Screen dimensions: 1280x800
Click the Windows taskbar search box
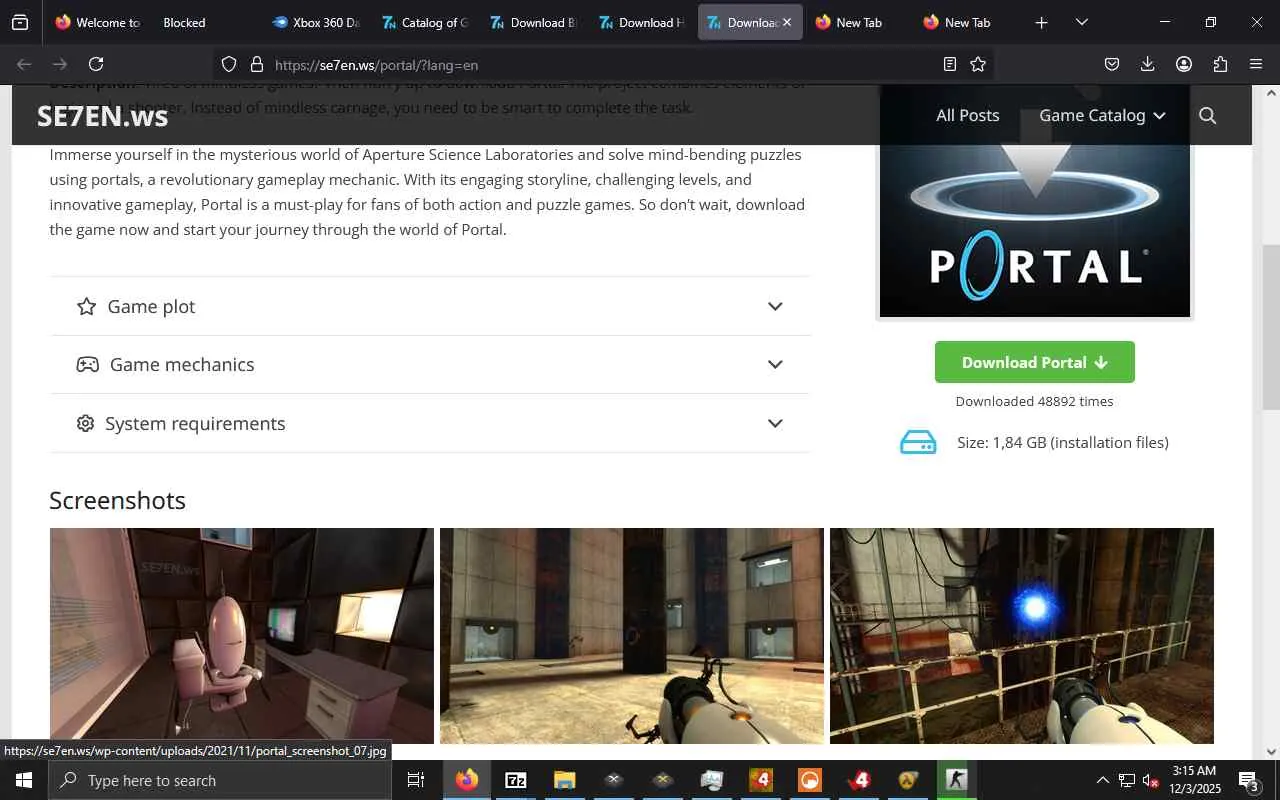point(220,780)
